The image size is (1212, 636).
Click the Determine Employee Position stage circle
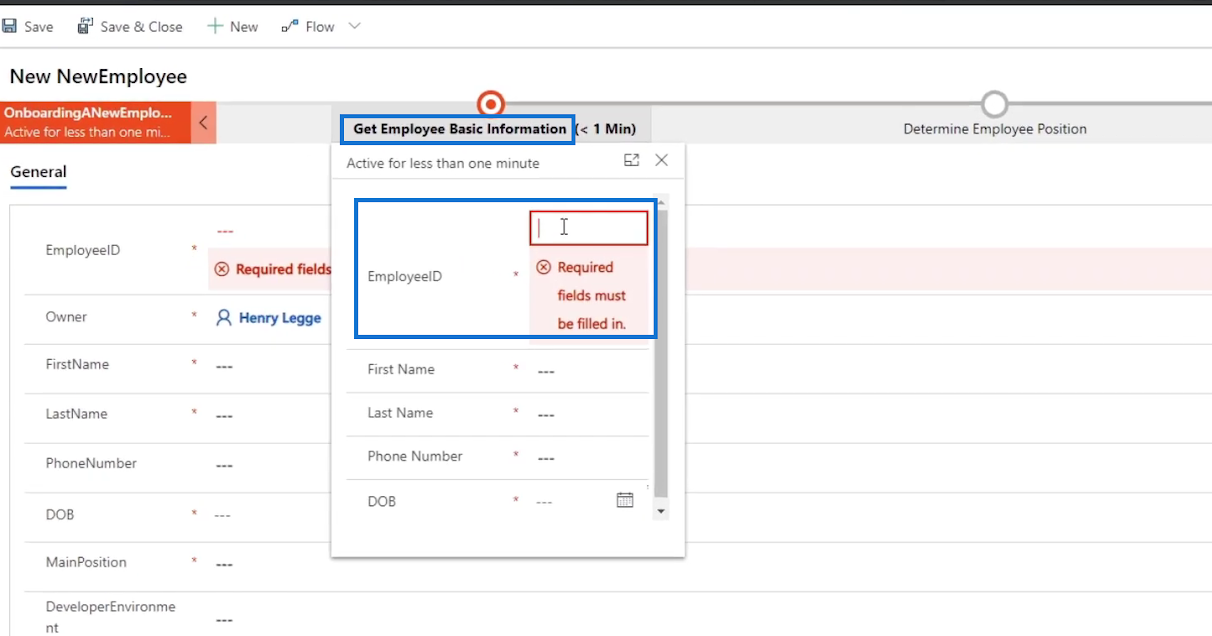(x=994, y=104)
